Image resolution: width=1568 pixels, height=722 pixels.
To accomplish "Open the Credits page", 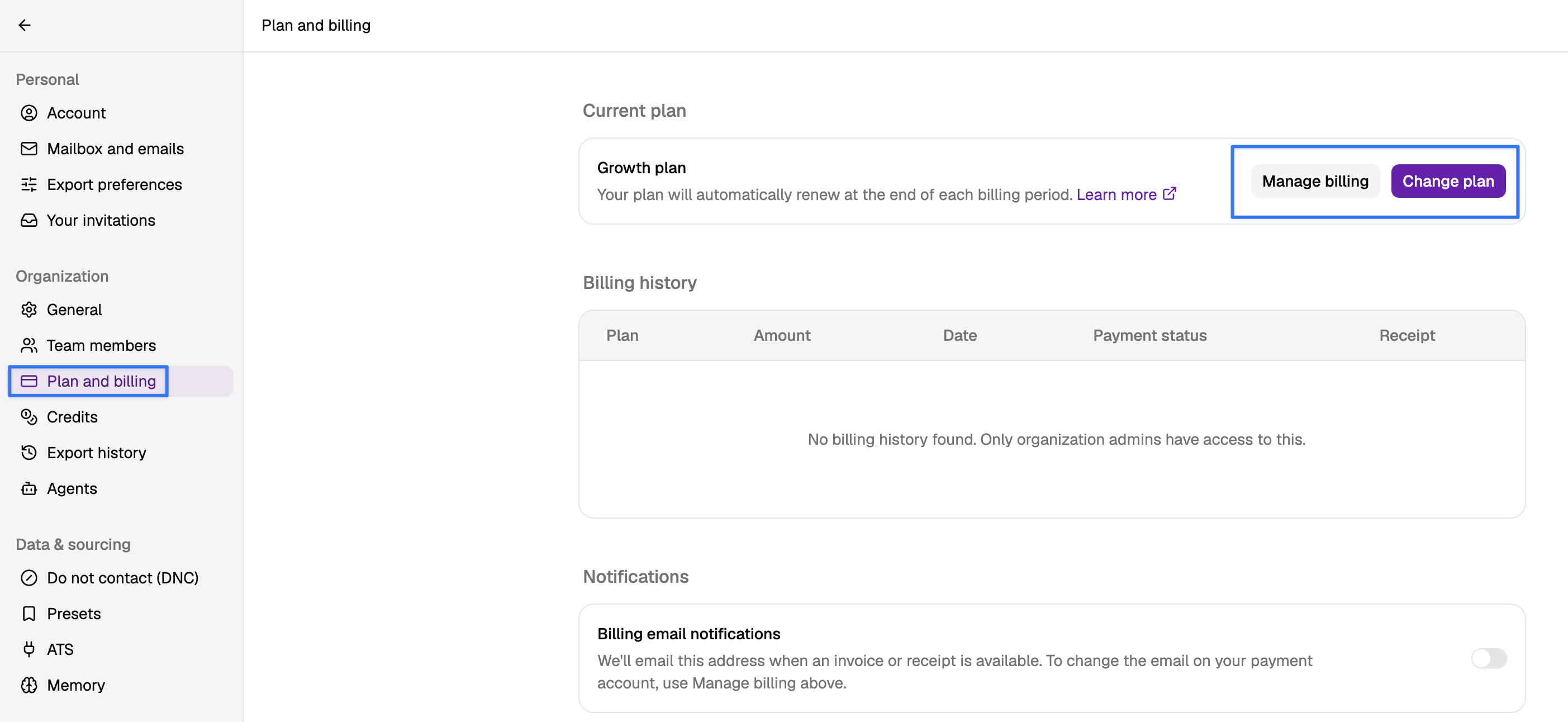I will (x=121, y=417).
